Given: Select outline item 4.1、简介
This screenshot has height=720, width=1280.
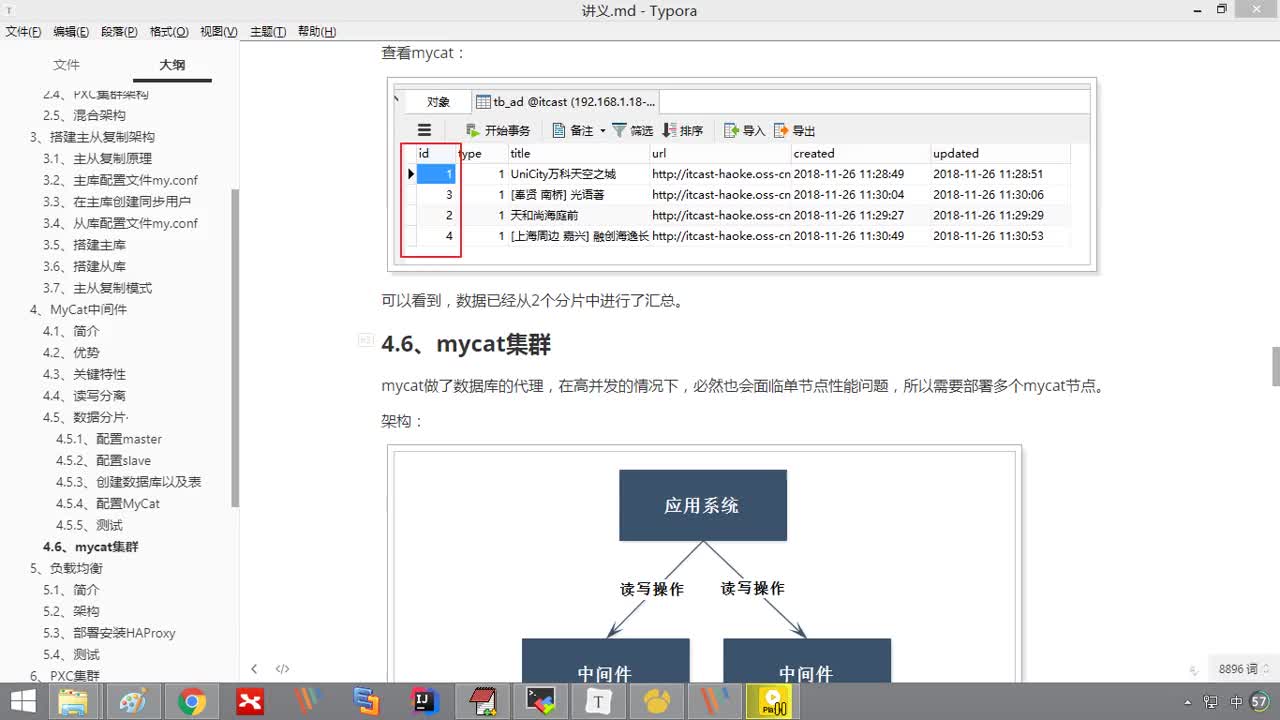Looking at the screenshot, I should point(71,331).
